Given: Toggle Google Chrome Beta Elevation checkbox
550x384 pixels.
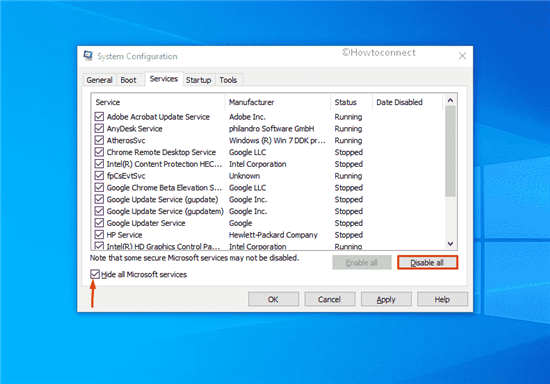Looking at the screenshot, I should pyautogui.click(x=99, y=188).
